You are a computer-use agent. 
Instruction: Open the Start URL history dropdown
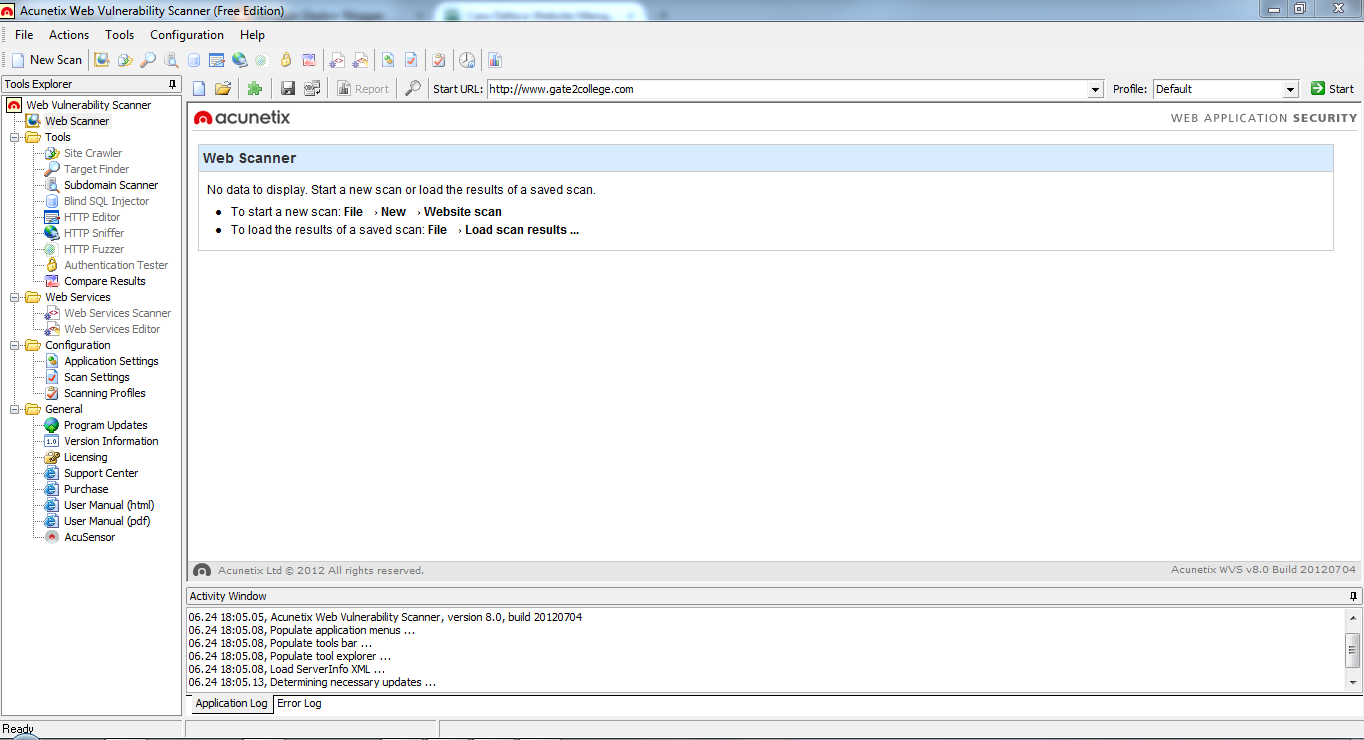coord(1094,89)
